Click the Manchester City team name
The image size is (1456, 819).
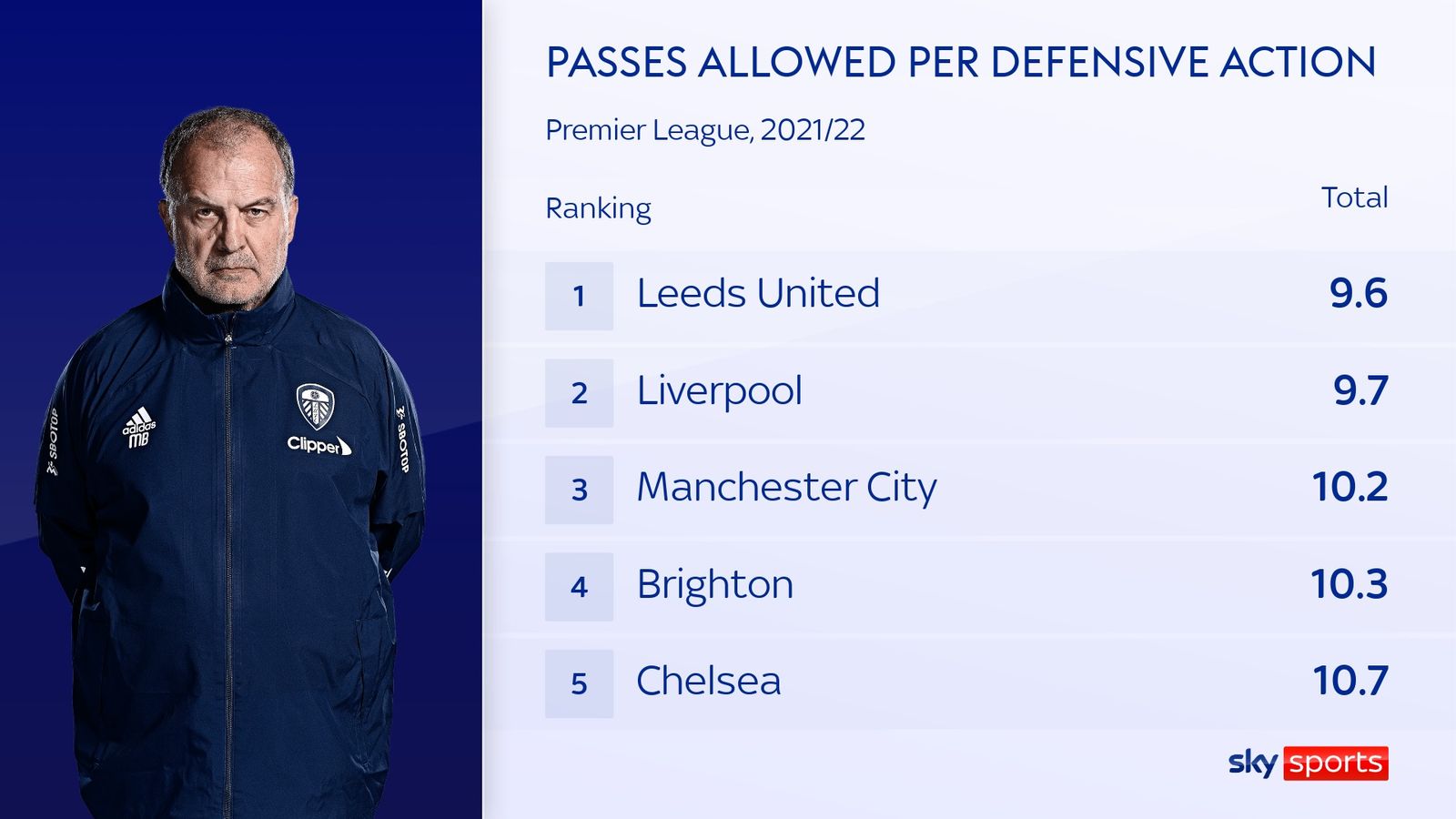point(786,488)
